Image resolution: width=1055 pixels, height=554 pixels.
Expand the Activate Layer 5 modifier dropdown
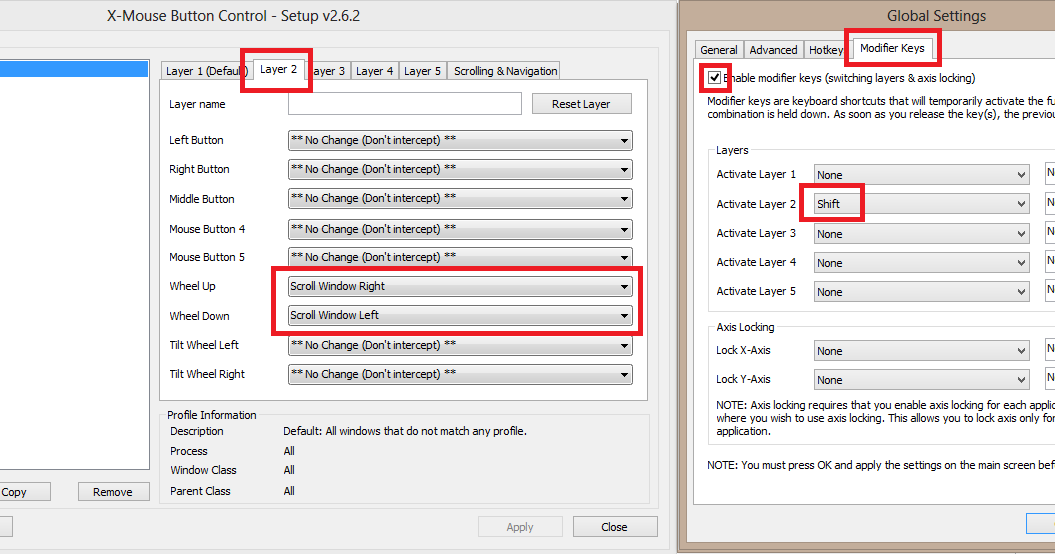(x=921, y=292)
